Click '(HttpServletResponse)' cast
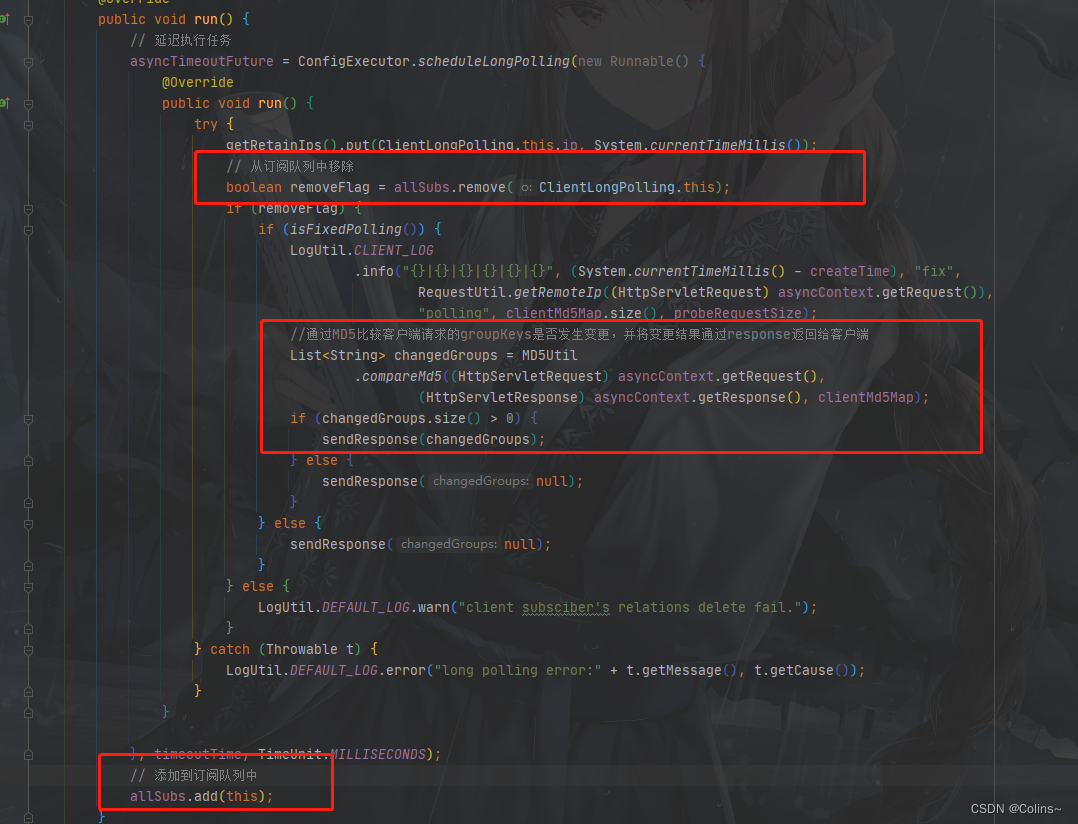 [502, 397]
